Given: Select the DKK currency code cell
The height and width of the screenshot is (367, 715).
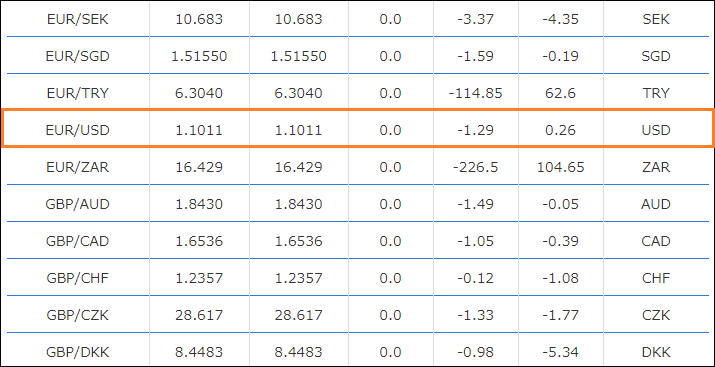Looking at the screenshot, I should pyautogui.click(x=656, y=352).
